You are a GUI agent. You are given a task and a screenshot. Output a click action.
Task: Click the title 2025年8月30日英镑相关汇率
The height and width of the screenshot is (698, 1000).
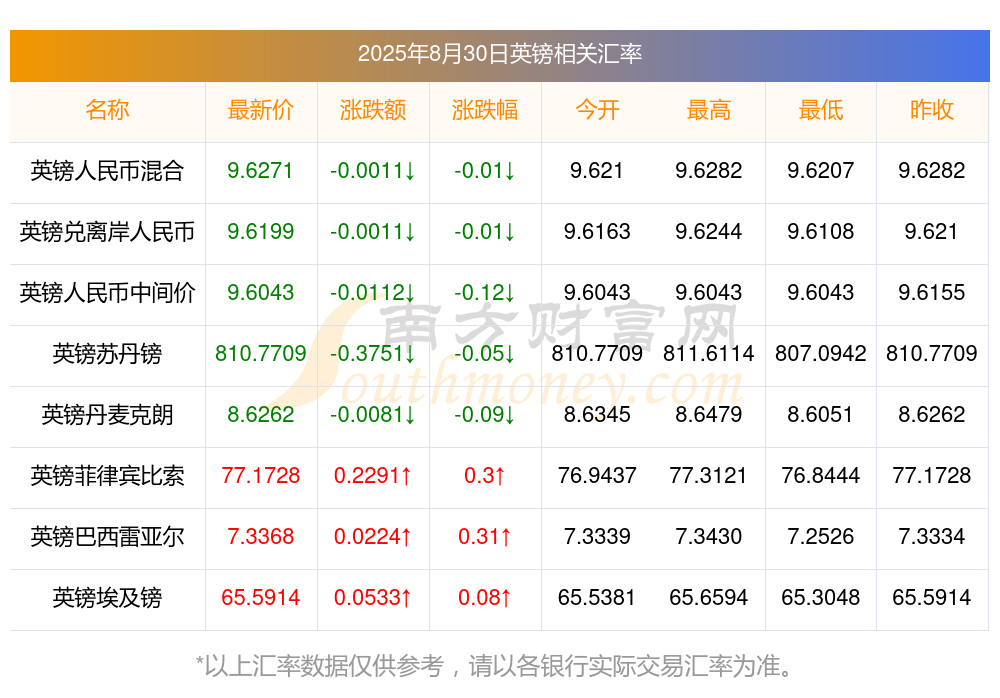click(x=499, y=54)
